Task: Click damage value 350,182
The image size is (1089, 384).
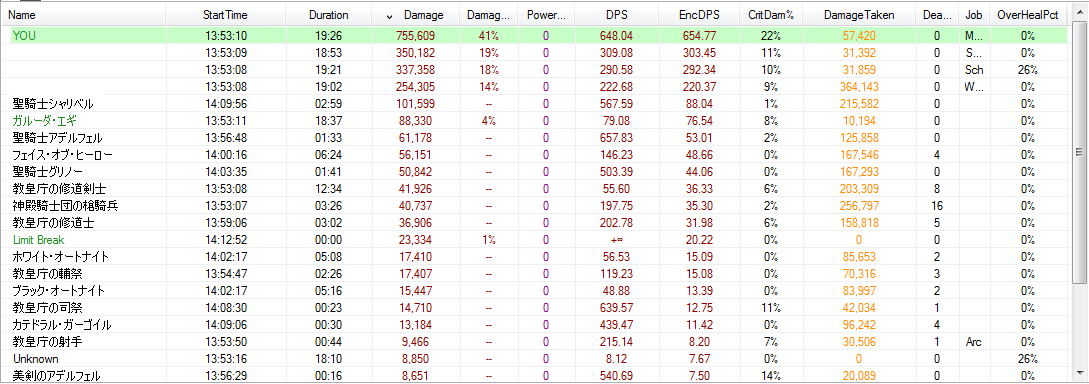Action: click(x=415, y=53)
